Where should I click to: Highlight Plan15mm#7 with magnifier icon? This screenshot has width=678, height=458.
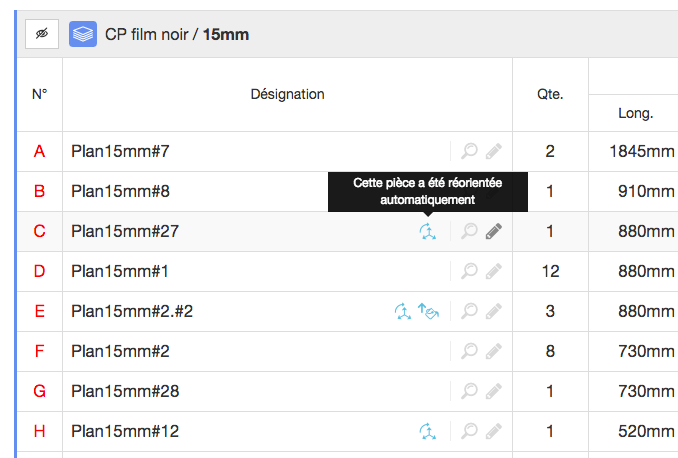pyautogui.click(x=469, y=151)
